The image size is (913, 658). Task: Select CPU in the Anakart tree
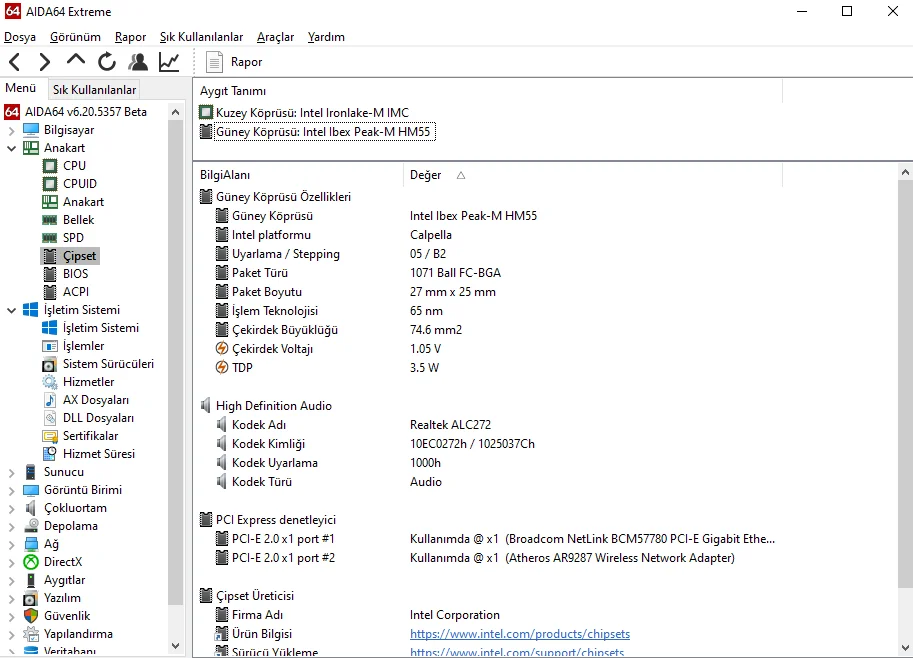[74, 166]
